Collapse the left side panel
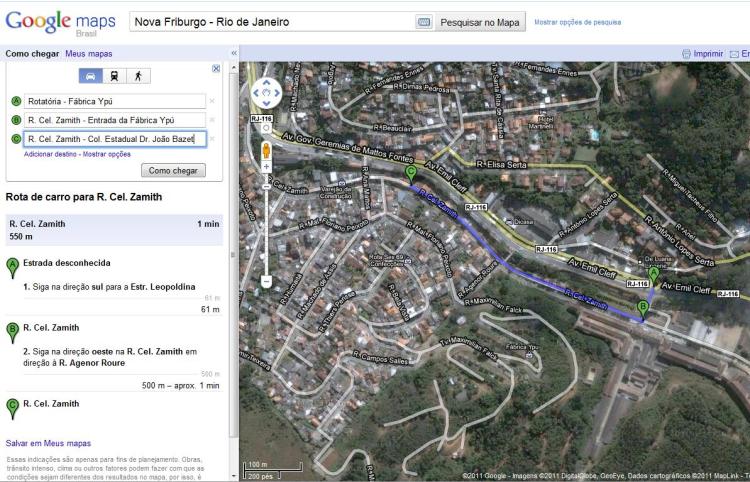The width and height of the screenshot is (750, 482). (x=234, y=53)
